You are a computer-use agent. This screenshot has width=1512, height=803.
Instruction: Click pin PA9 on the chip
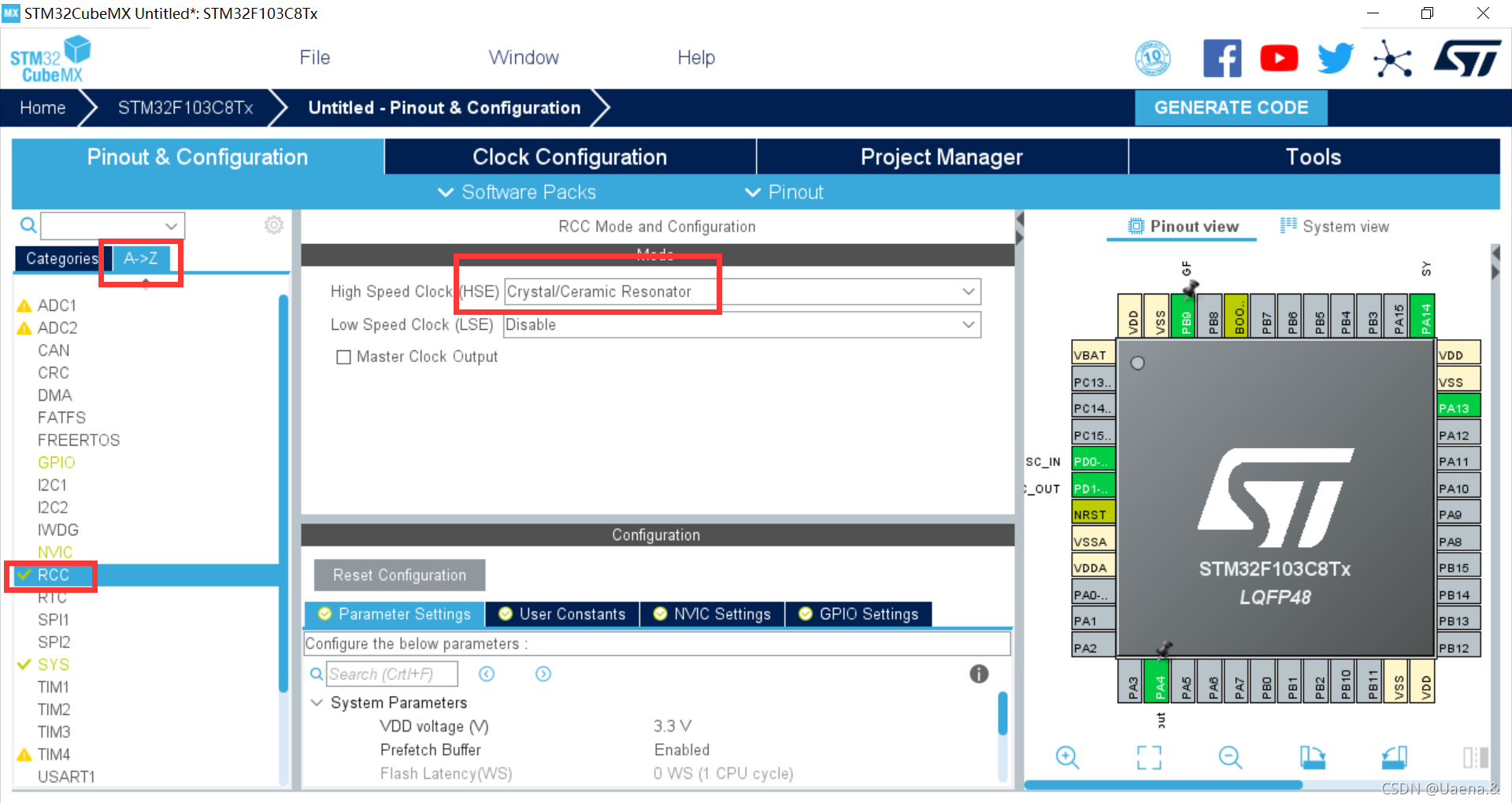point(1458,514)
